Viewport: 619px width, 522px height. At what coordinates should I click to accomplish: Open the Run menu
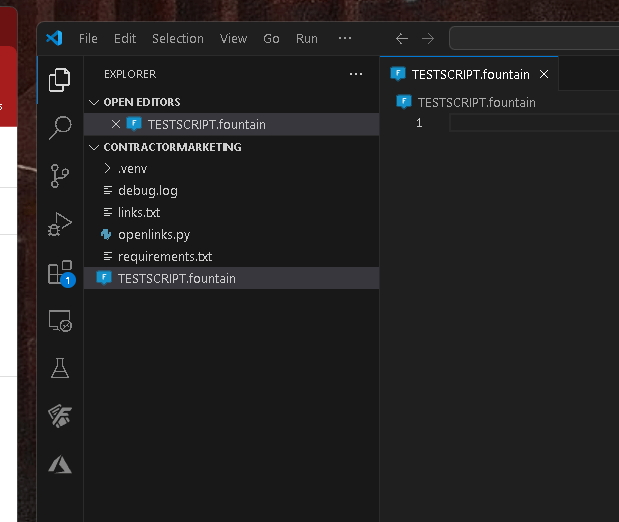click(307, 39)
